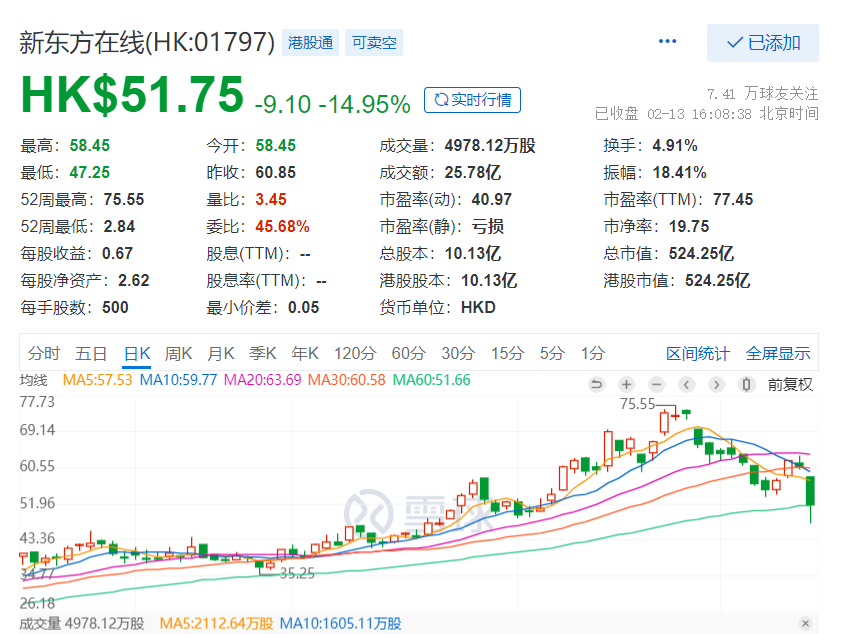Click the MA20:63.69 indicator label
Viewport: 844px width, 634px height.
(x=263, y=380)
